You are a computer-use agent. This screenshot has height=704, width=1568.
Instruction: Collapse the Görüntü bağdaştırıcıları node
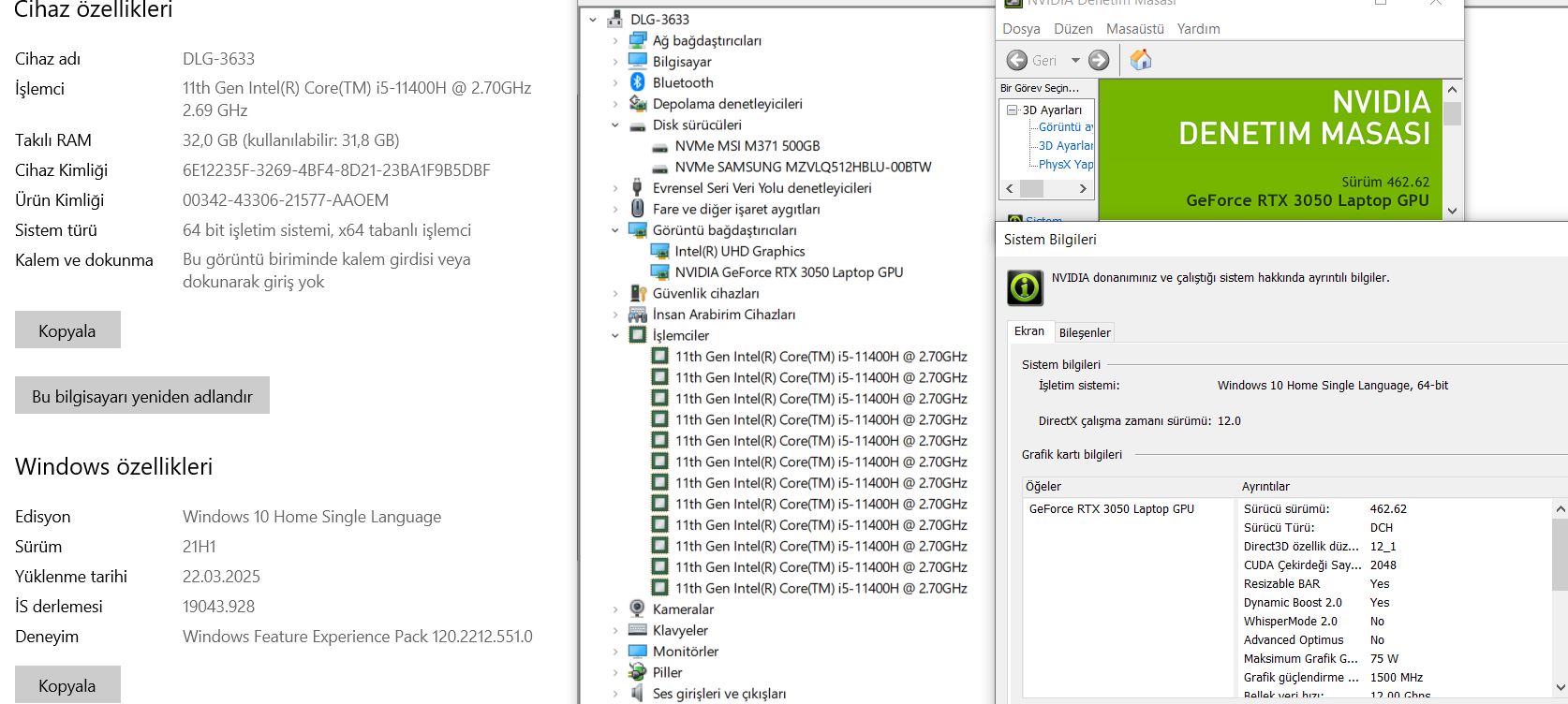[615, 230]
